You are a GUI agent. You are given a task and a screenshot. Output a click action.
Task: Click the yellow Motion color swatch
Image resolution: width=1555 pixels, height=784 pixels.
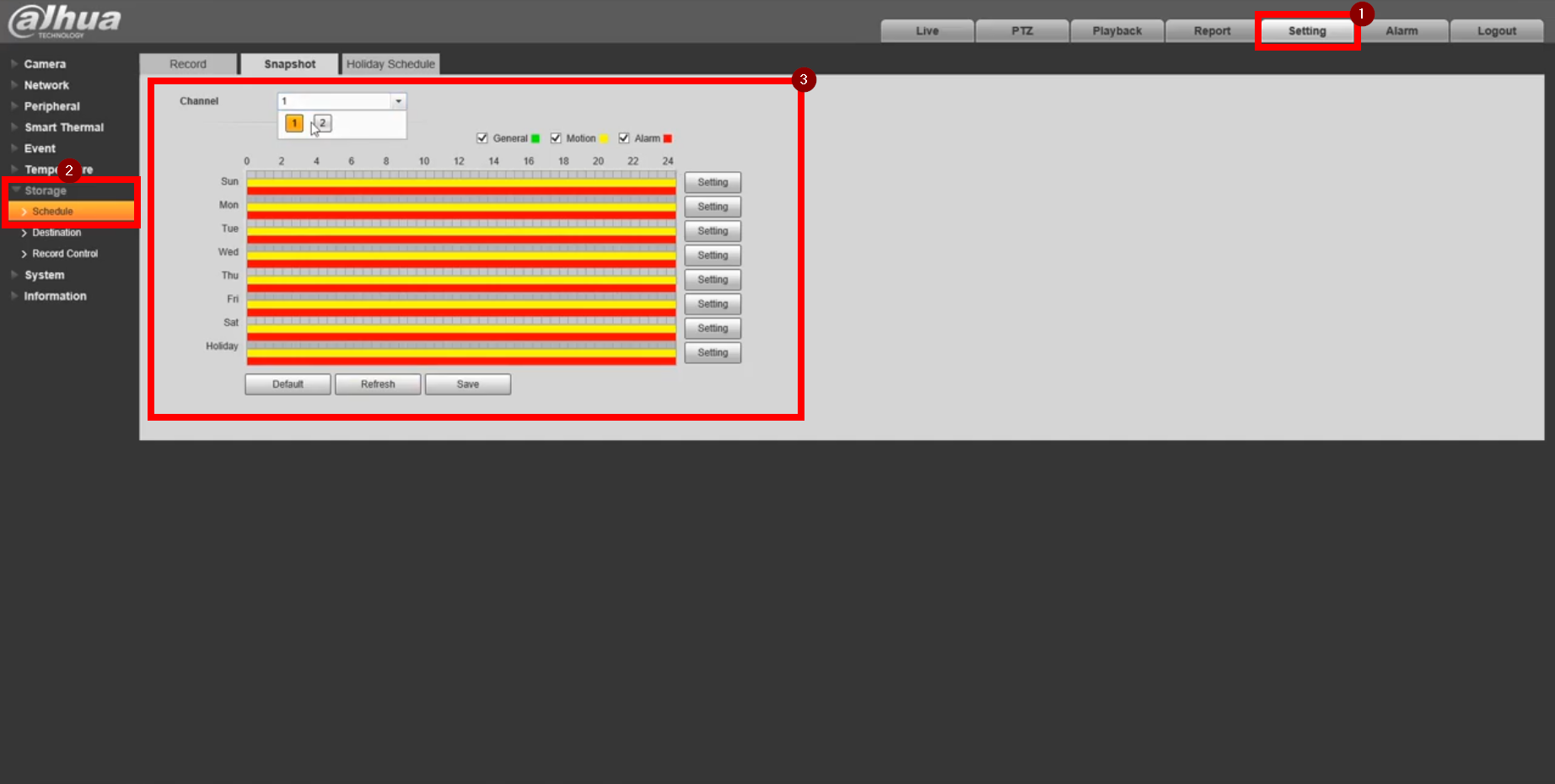[604, 139]
